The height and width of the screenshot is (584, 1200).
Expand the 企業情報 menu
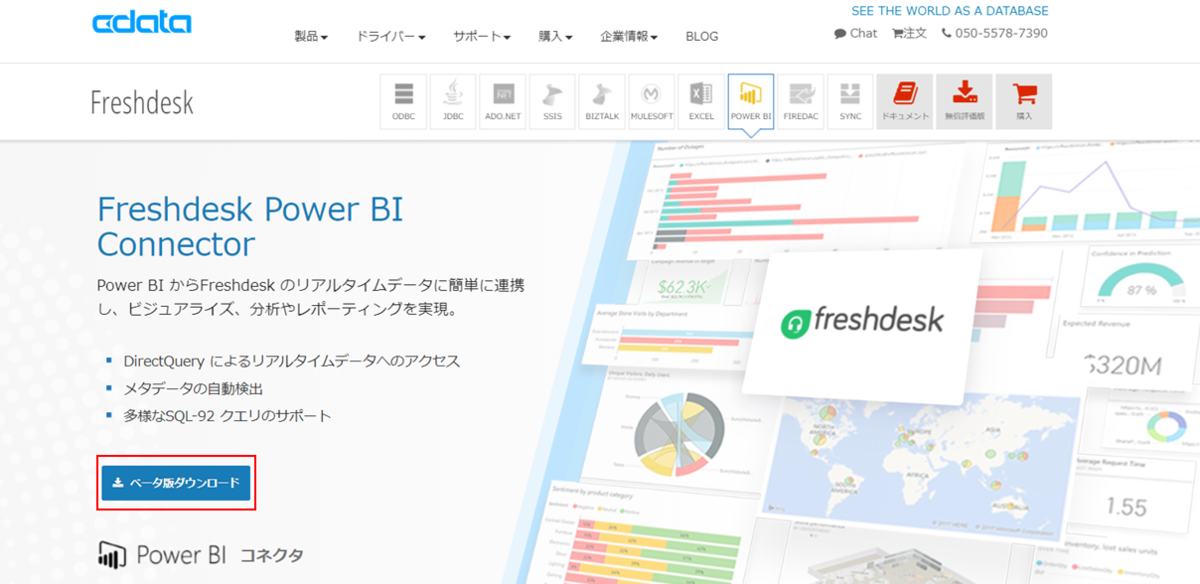629,36
